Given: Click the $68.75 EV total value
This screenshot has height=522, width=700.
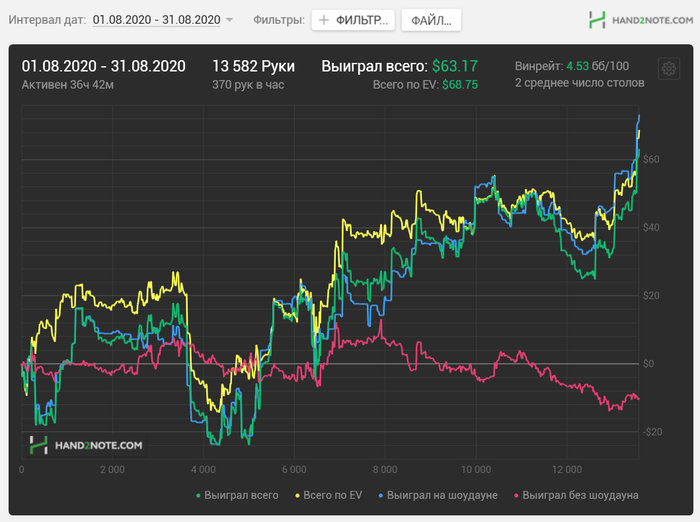Looking at the screenshot, I should 460,85.
